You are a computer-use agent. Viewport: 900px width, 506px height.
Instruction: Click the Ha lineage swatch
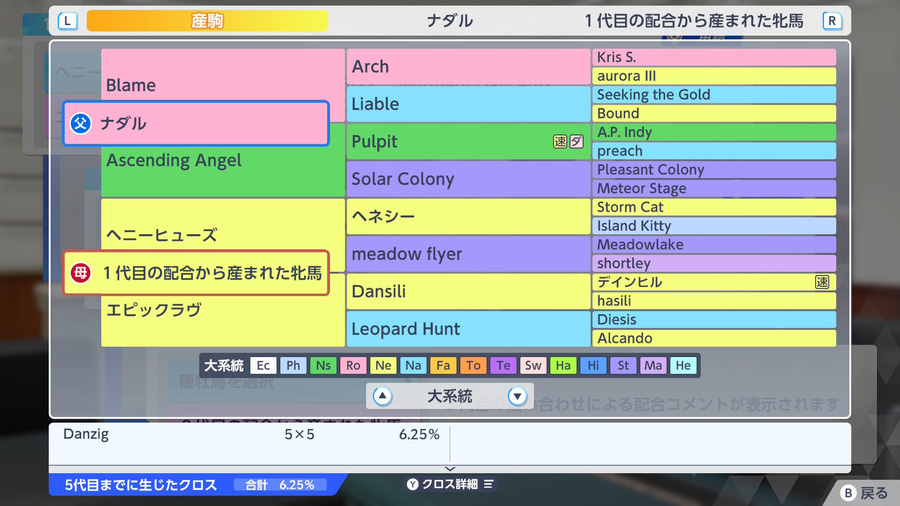tap(563, 365)
